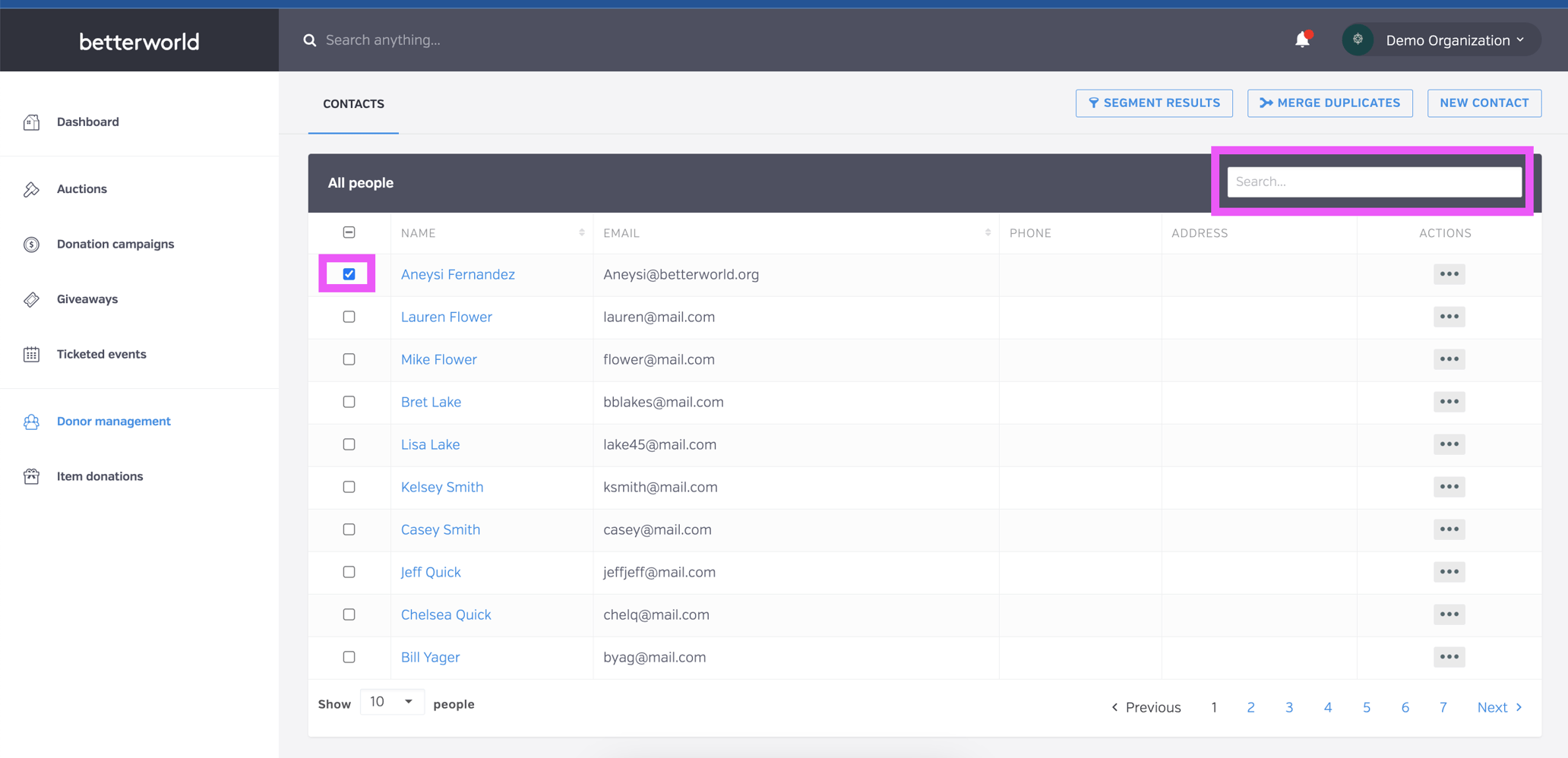Click the NEW CONTACT button

click(1483, 103)
